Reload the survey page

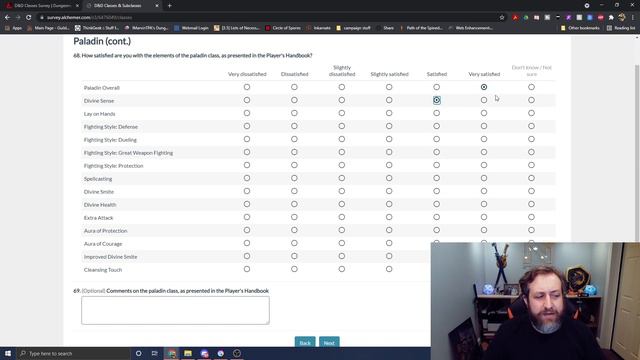(29, 18)
